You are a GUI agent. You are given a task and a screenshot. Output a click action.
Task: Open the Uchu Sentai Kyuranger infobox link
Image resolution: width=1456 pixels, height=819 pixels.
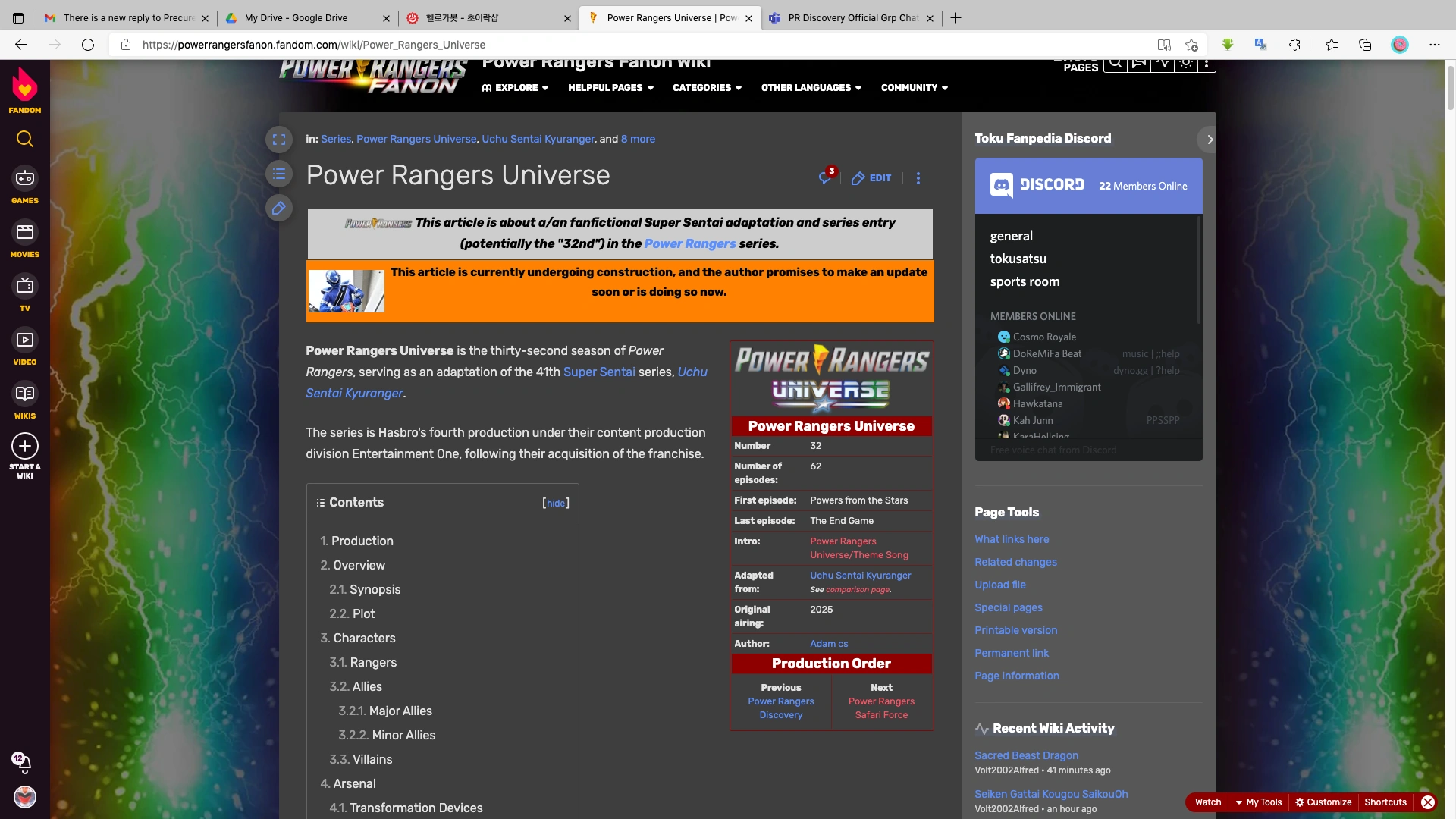(x=860, y=576)
